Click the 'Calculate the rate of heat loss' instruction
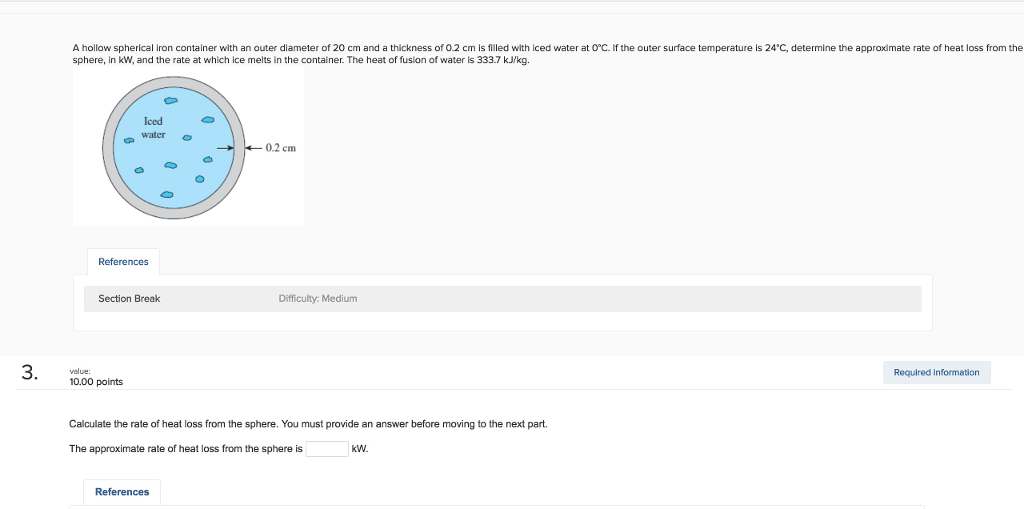Screen dimensions: 1024x509 tap(308, 424)
